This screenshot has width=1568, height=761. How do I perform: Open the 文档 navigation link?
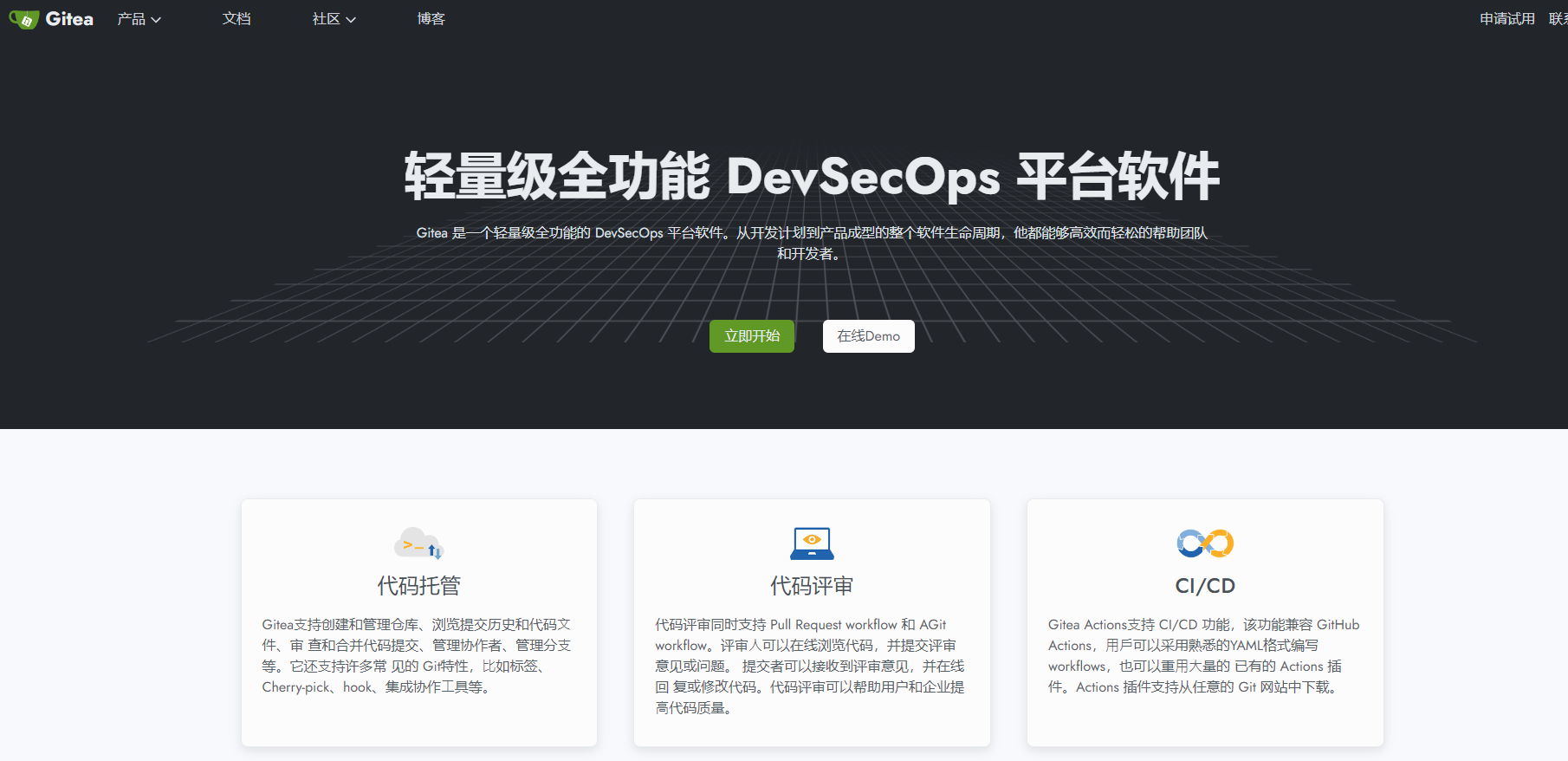[x=236, y=19]
